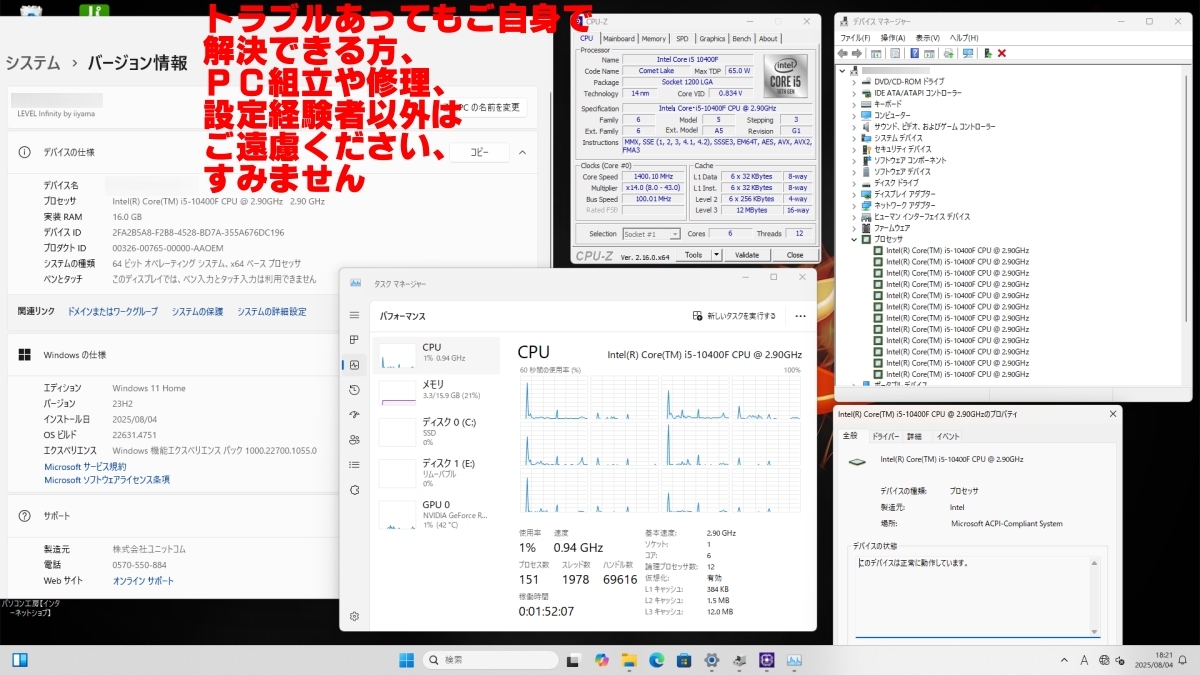The height and width of the screenshot is (675, 1200).
Task: Open Task Manager icon on taskbar
Action: tap(794, 660)
